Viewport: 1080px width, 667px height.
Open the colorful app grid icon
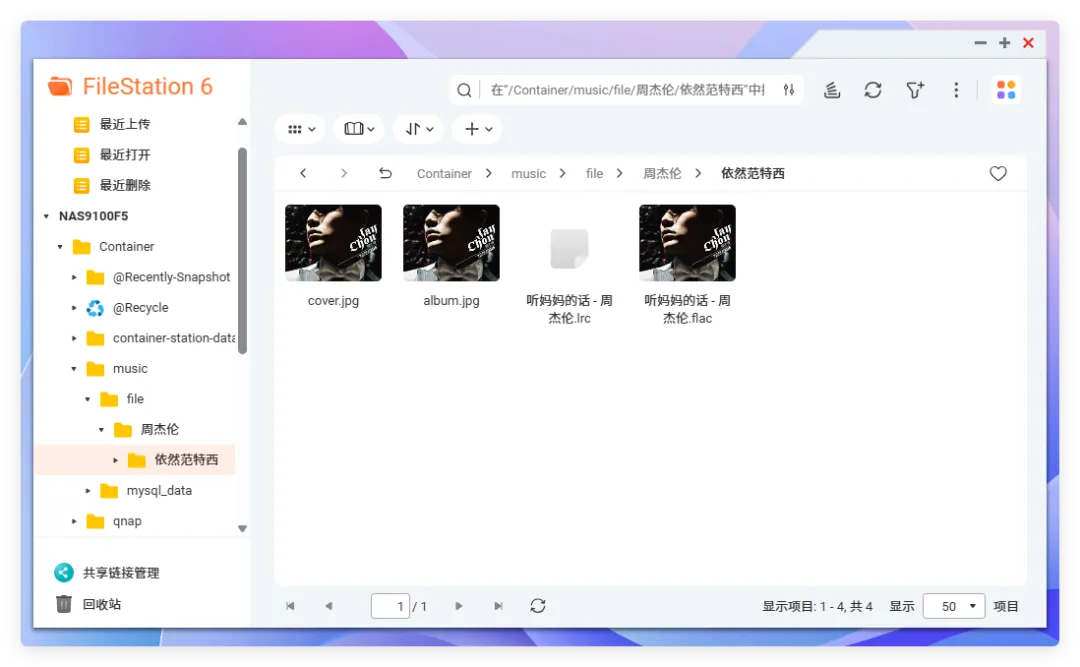(x=1006, y=90)
